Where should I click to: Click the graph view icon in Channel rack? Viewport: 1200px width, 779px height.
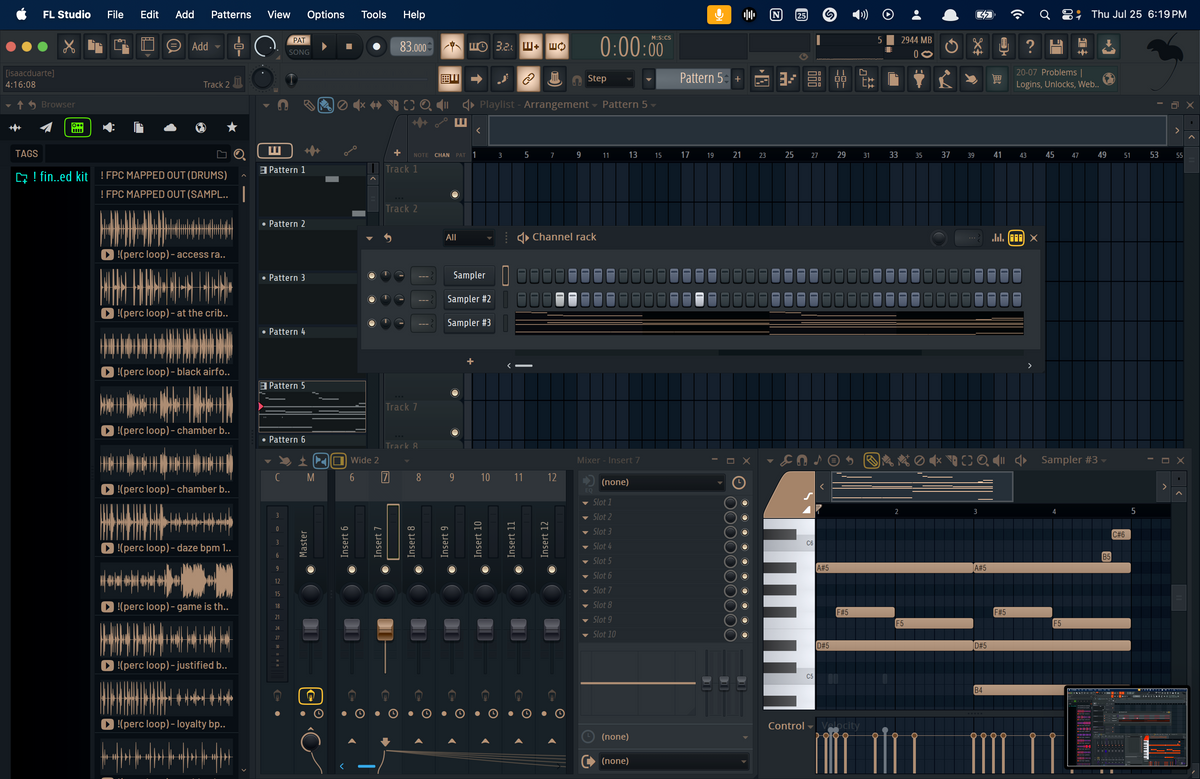(998, 238)
